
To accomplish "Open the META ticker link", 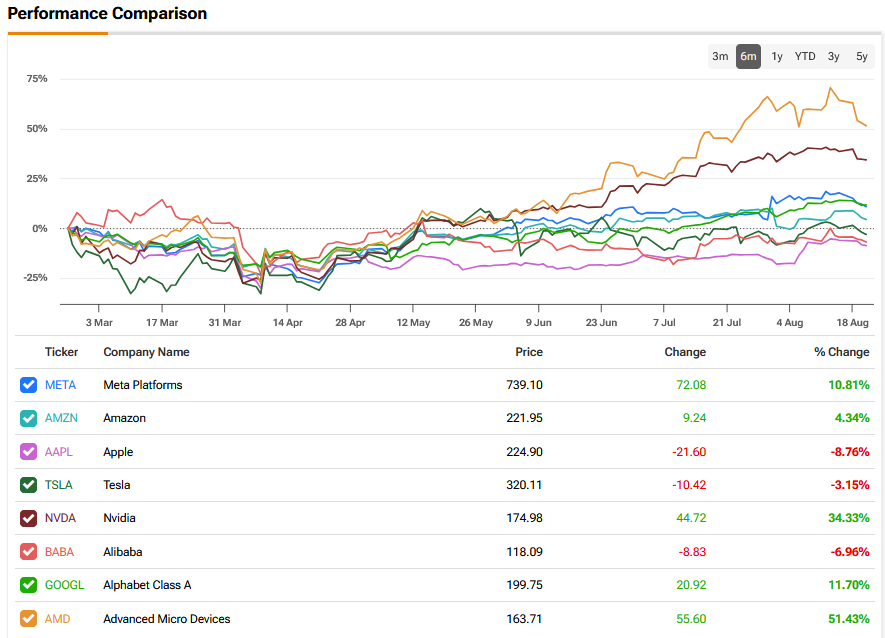I will [60, 385].
